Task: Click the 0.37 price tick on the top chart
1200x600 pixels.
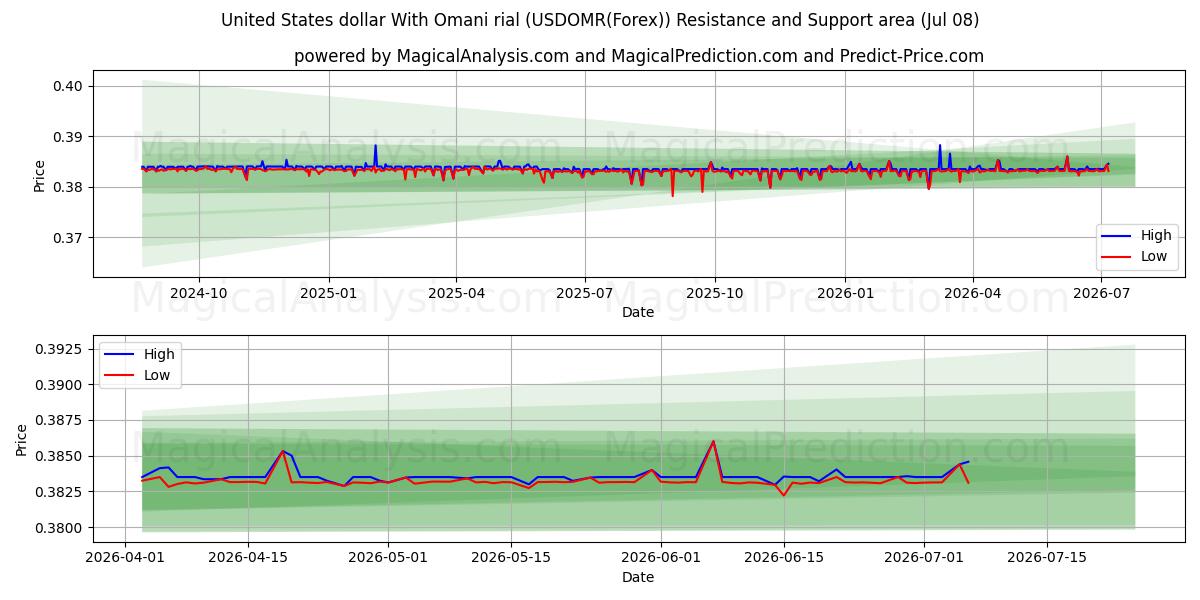Action: point(68,238)
